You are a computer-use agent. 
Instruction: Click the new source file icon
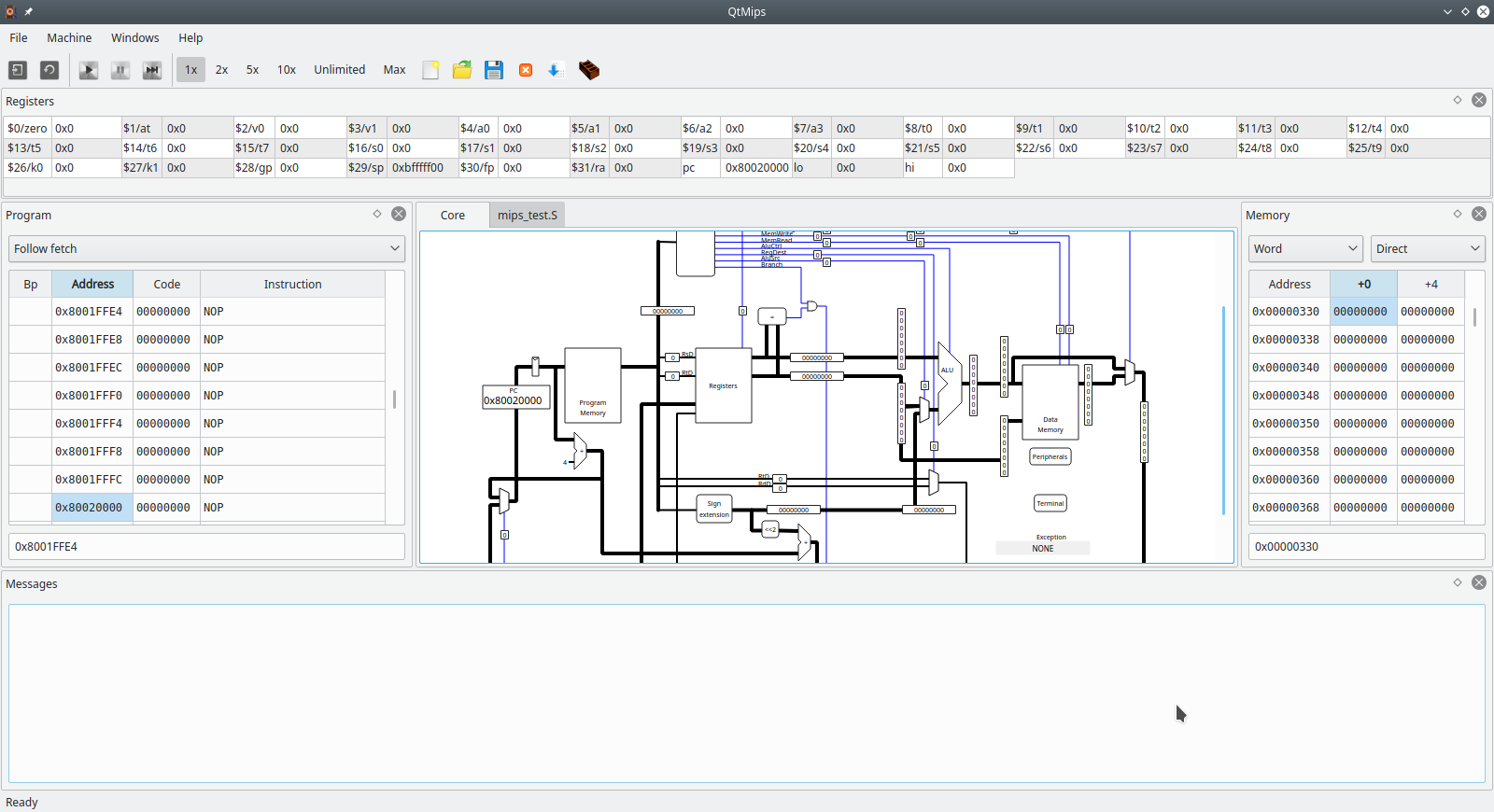coord(430,70)
